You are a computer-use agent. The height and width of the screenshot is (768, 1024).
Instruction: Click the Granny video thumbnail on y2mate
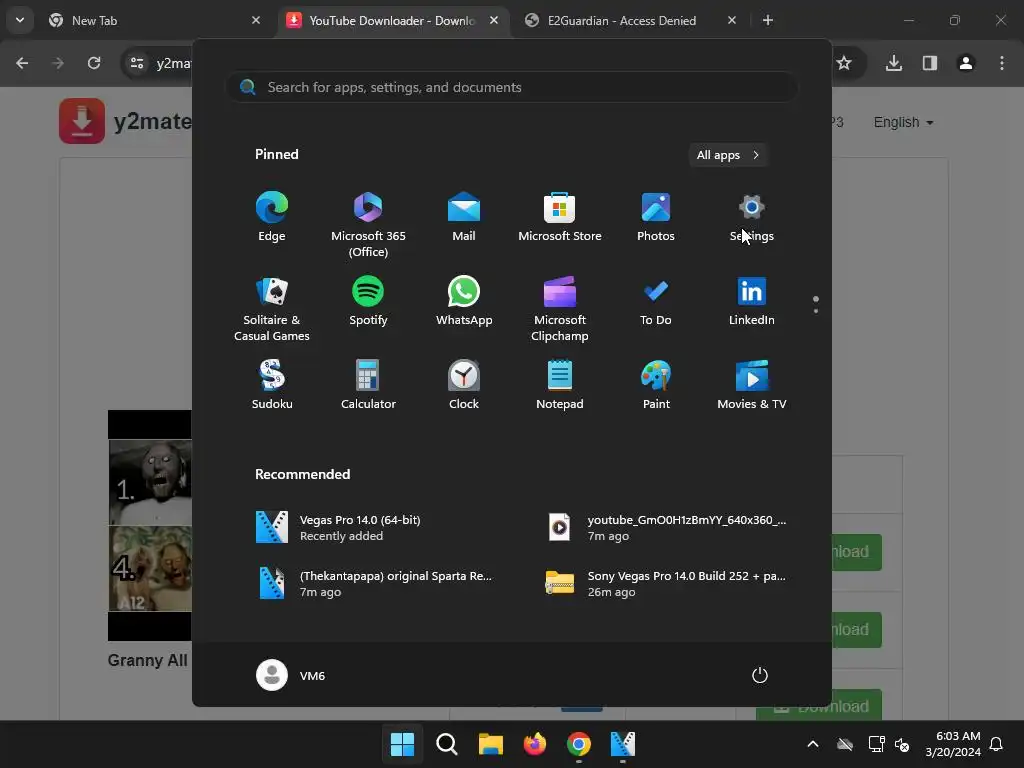tap(150, 525)
